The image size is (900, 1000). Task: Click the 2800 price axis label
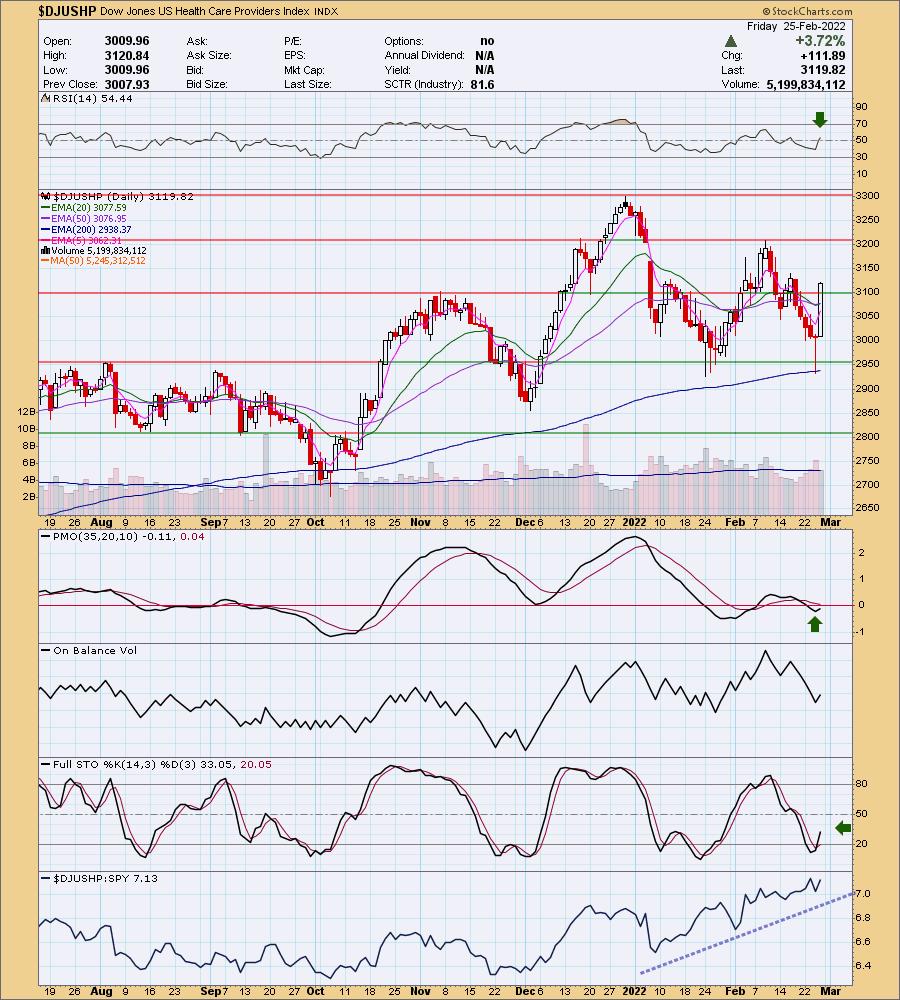pyautogui.click(x=867, y=437)
